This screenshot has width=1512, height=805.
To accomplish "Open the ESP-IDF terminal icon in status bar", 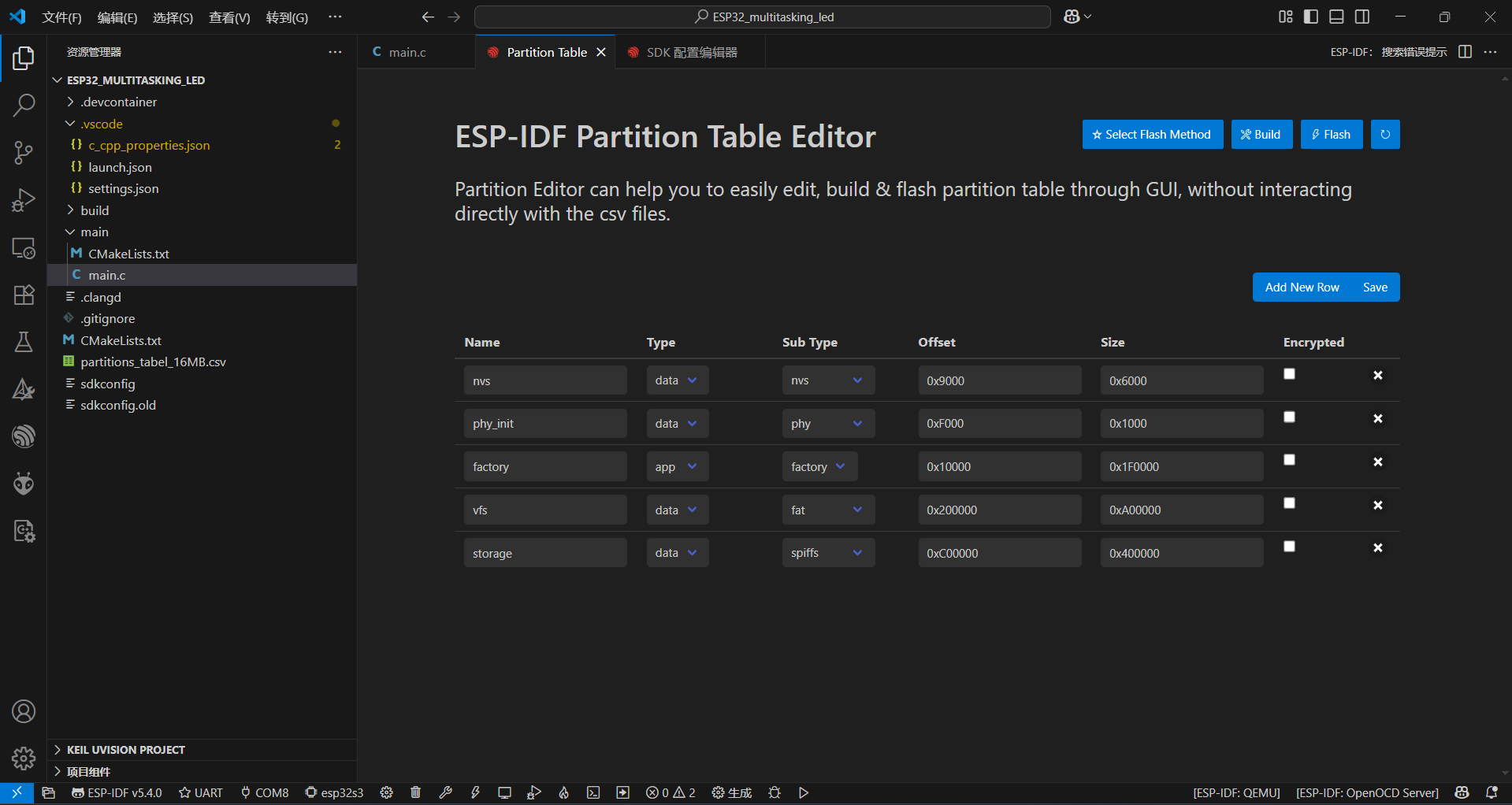I will 593,792.
